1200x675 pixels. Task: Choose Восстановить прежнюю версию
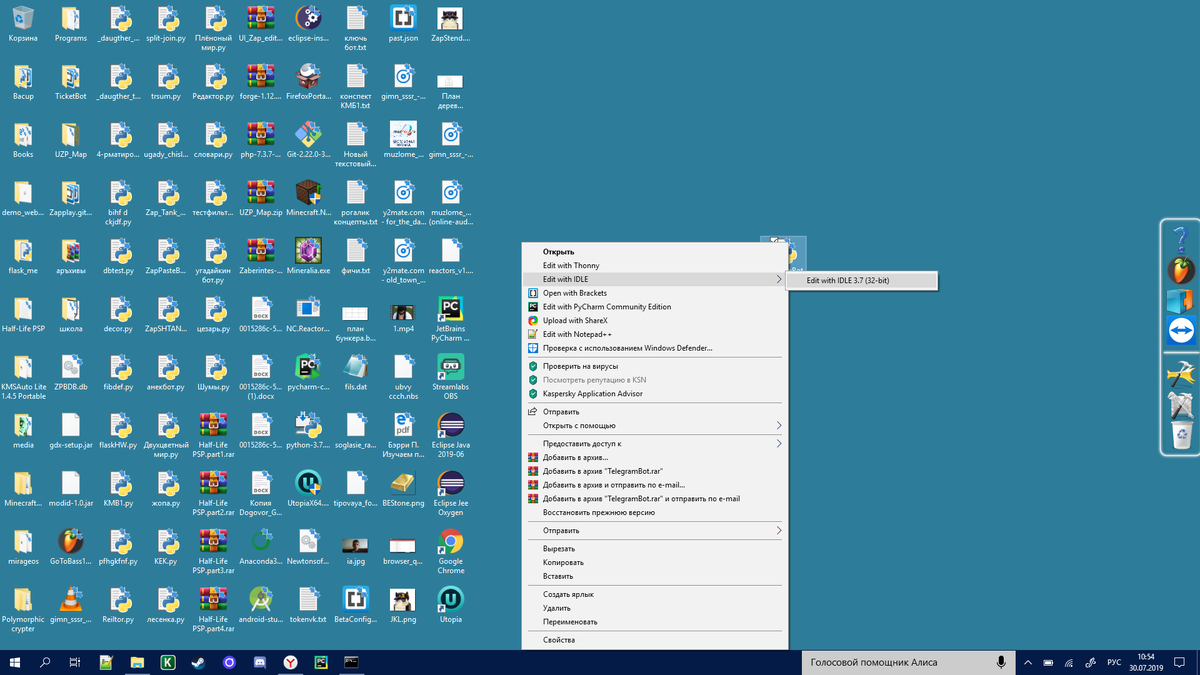tap(655, 512)
